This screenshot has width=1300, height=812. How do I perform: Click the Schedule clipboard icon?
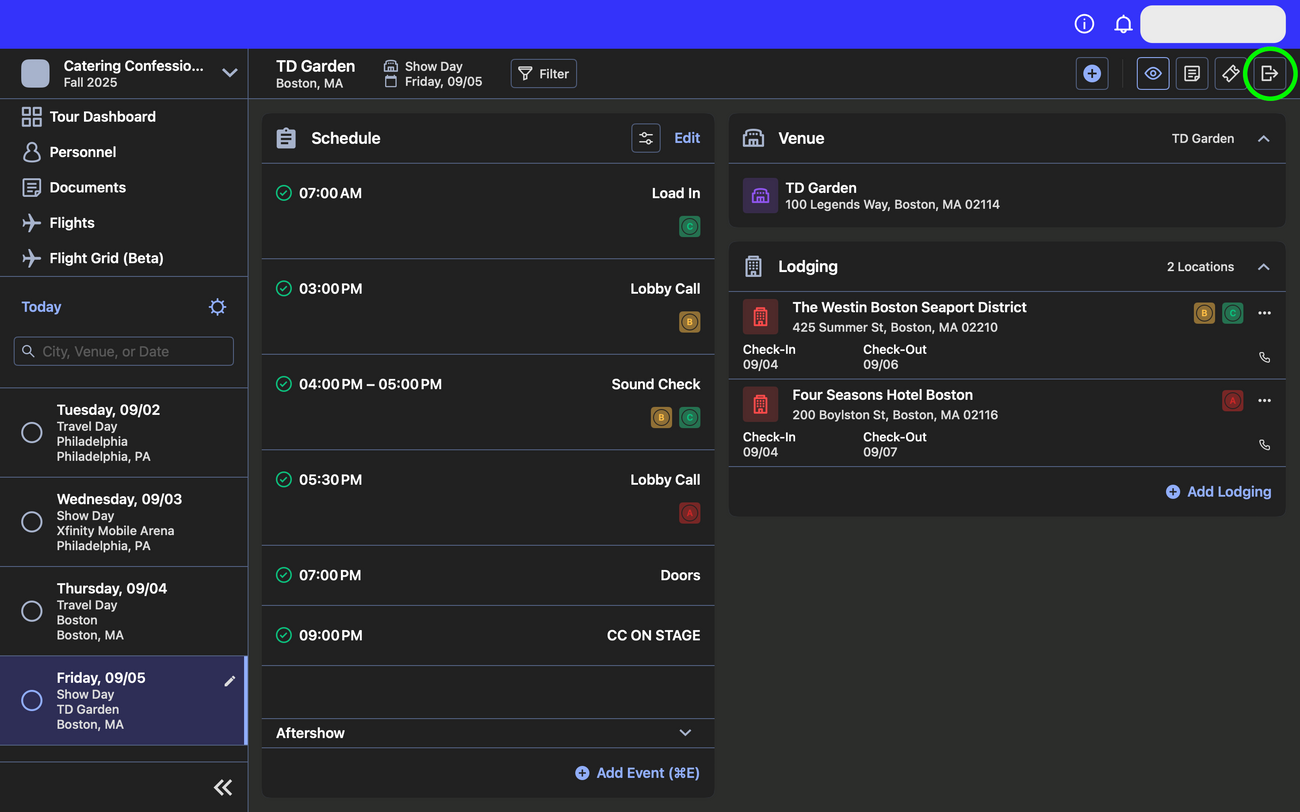click(x=286, y=138)
